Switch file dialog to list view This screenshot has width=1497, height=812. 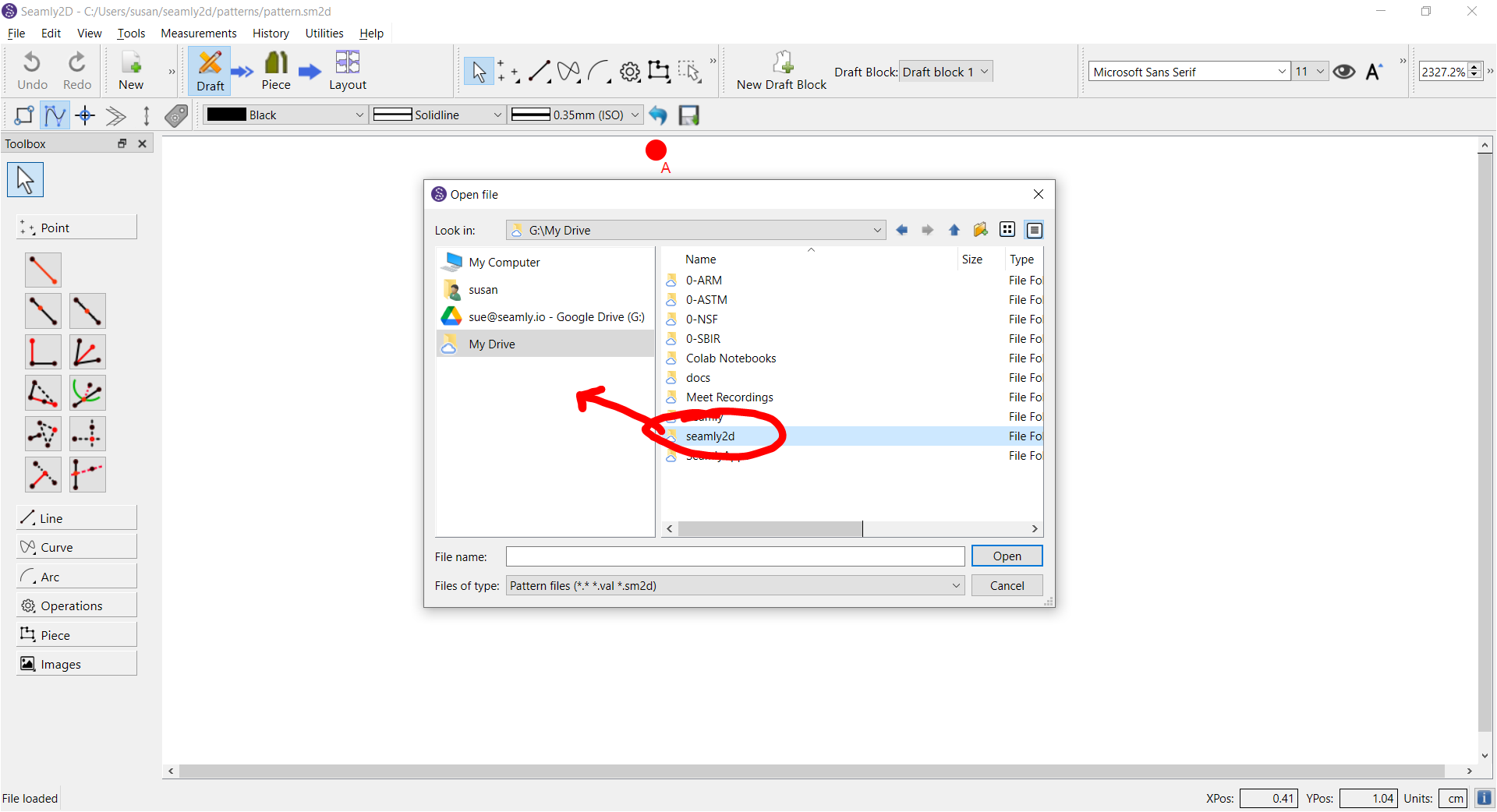tap(1007, 230)
